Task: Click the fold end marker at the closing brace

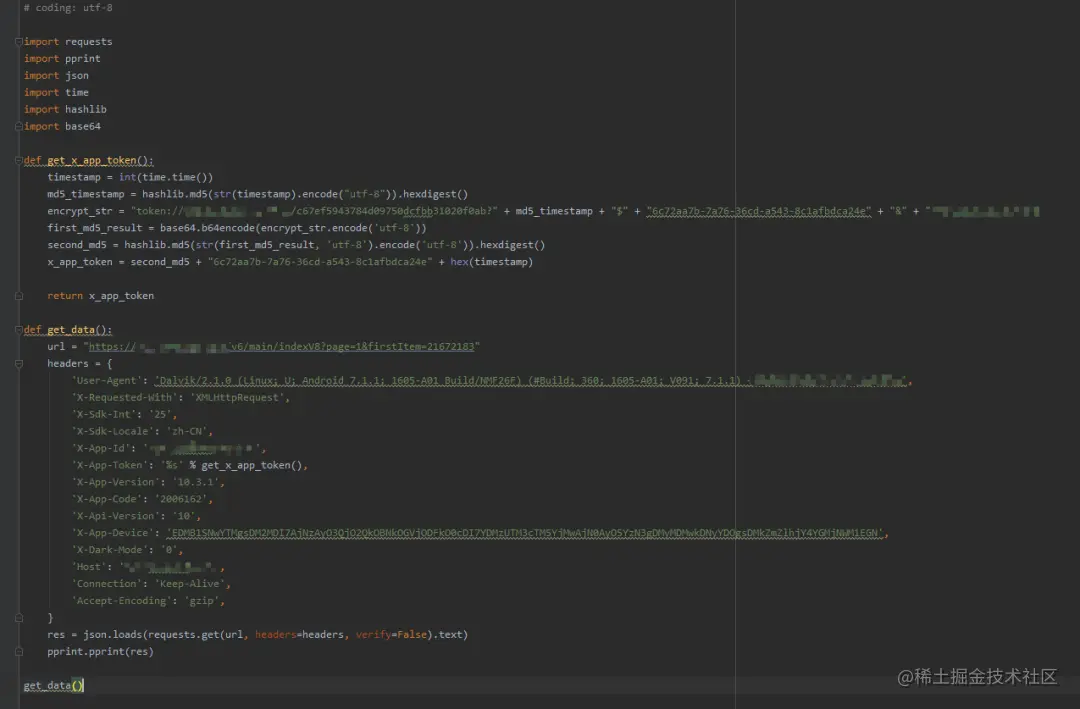Action: (19, 618)
